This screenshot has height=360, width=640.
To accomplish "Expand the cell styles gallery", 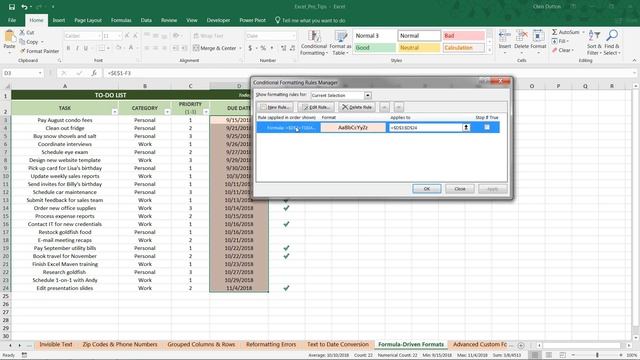I will (490, 50).
